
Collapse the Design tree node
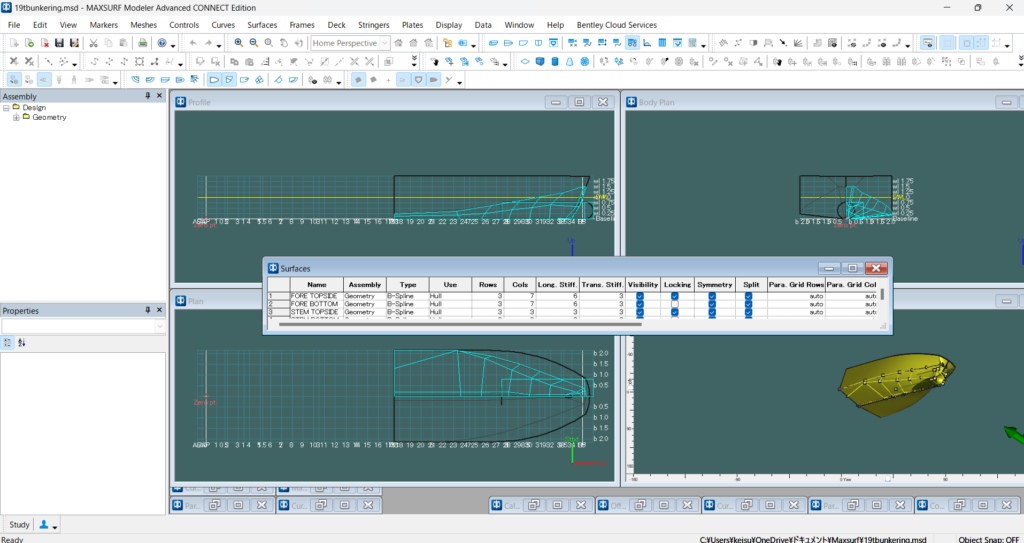tap(5, 107)
